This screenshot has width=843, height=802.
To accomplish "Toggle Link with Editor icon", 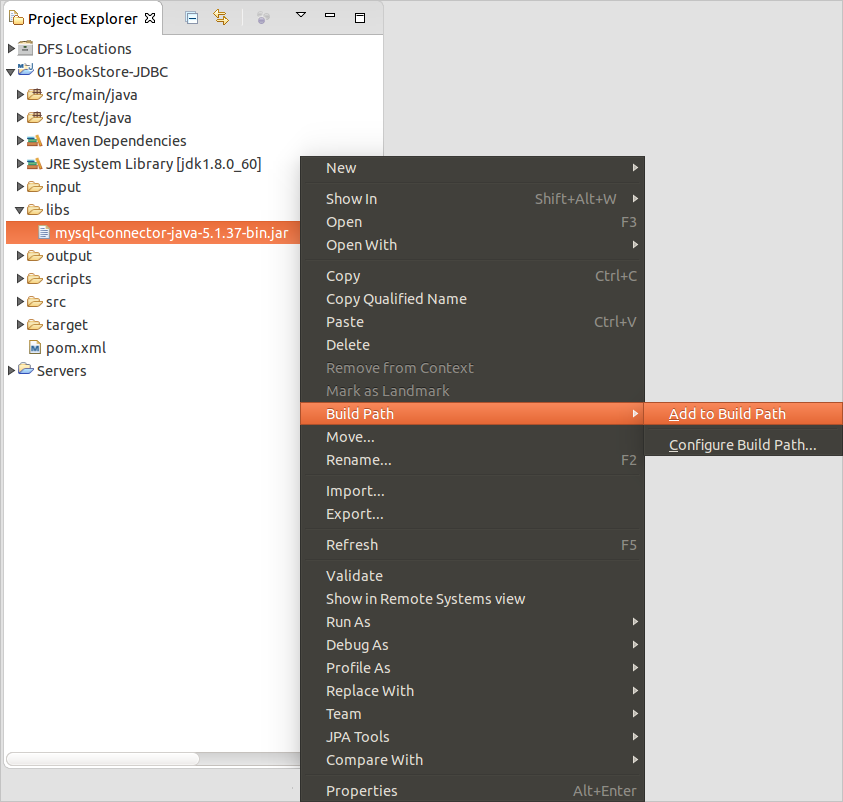I will [221, 18].
